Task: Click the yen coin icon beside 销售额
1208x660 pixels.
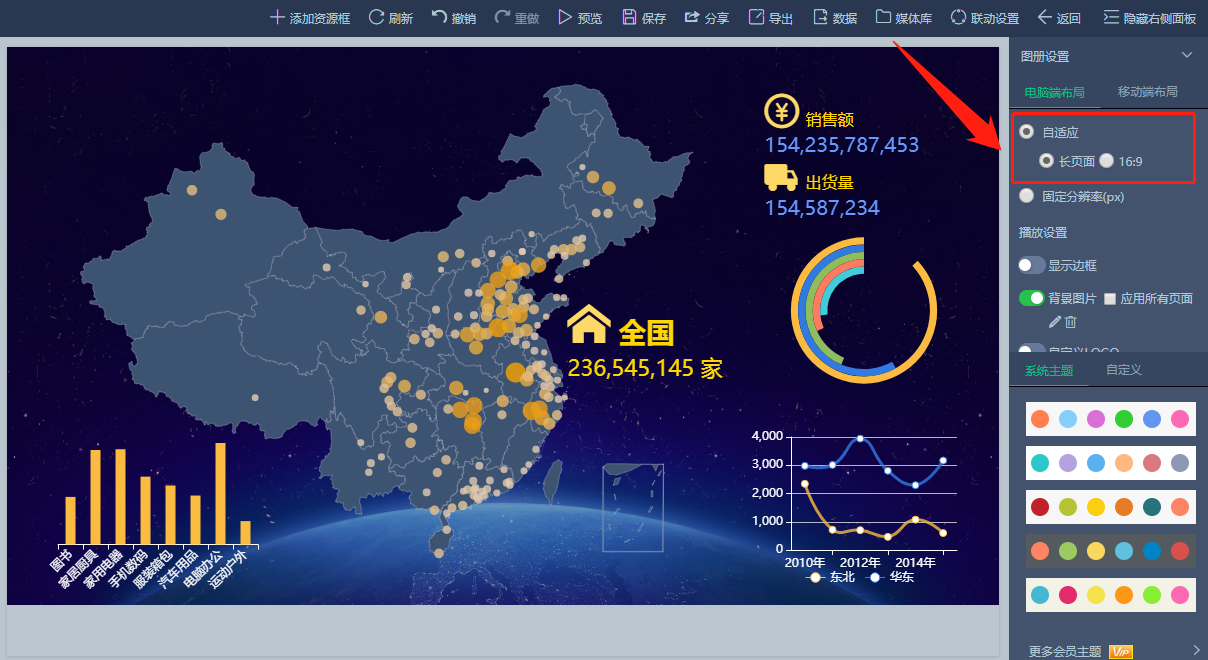Action: click(781, 112)
